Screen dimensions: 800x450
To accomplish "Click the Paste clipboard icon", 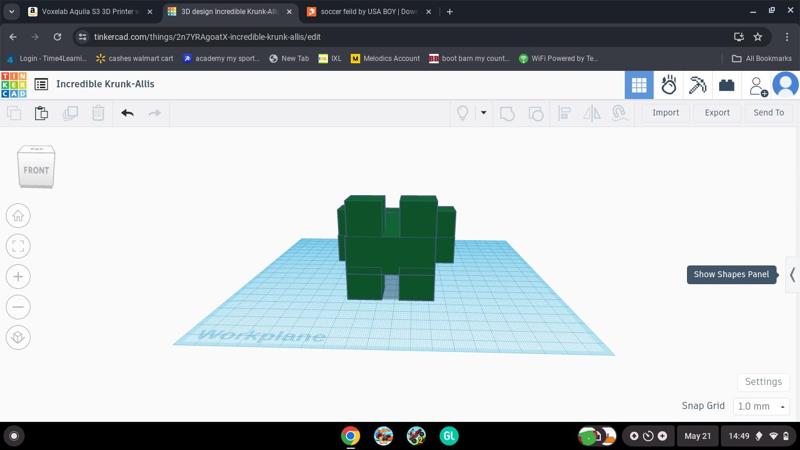I will 41,113.
